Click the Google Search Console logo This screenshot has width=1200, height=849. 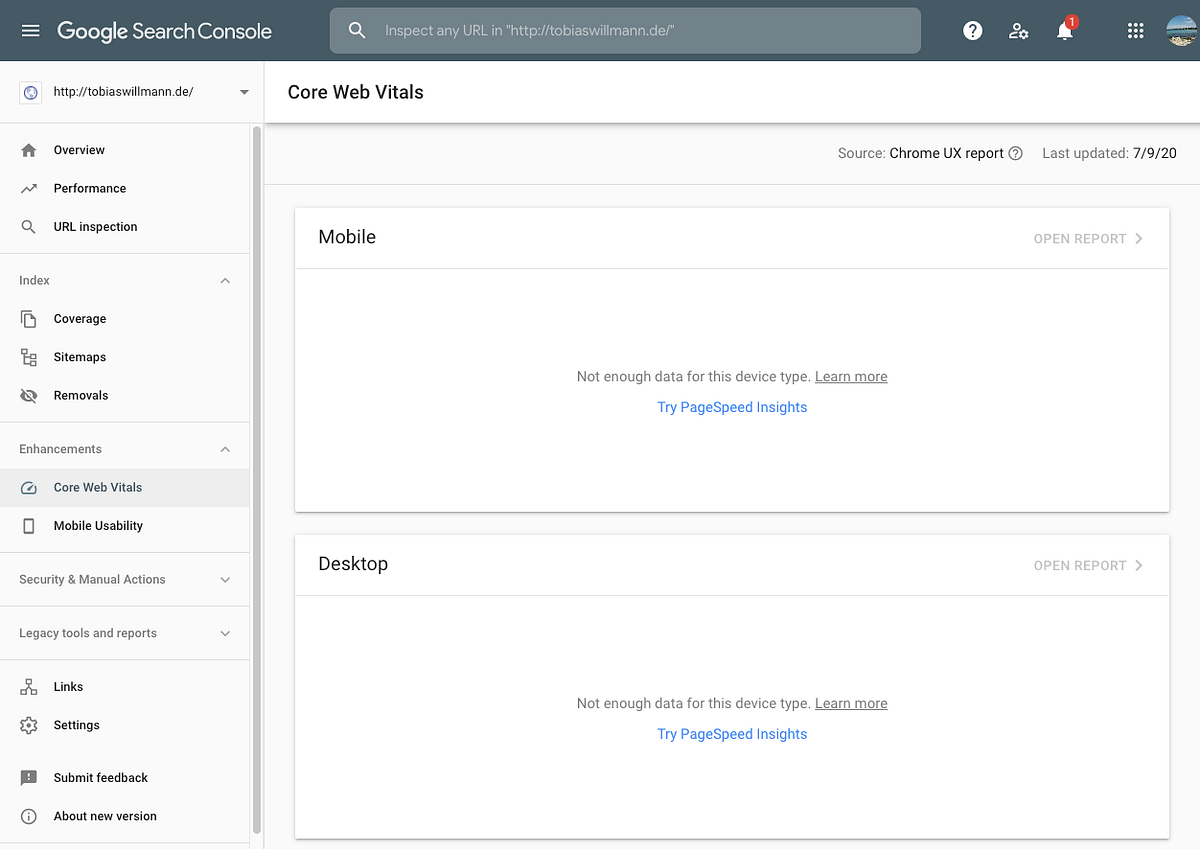pyautogui.click(x=164, y=31)
